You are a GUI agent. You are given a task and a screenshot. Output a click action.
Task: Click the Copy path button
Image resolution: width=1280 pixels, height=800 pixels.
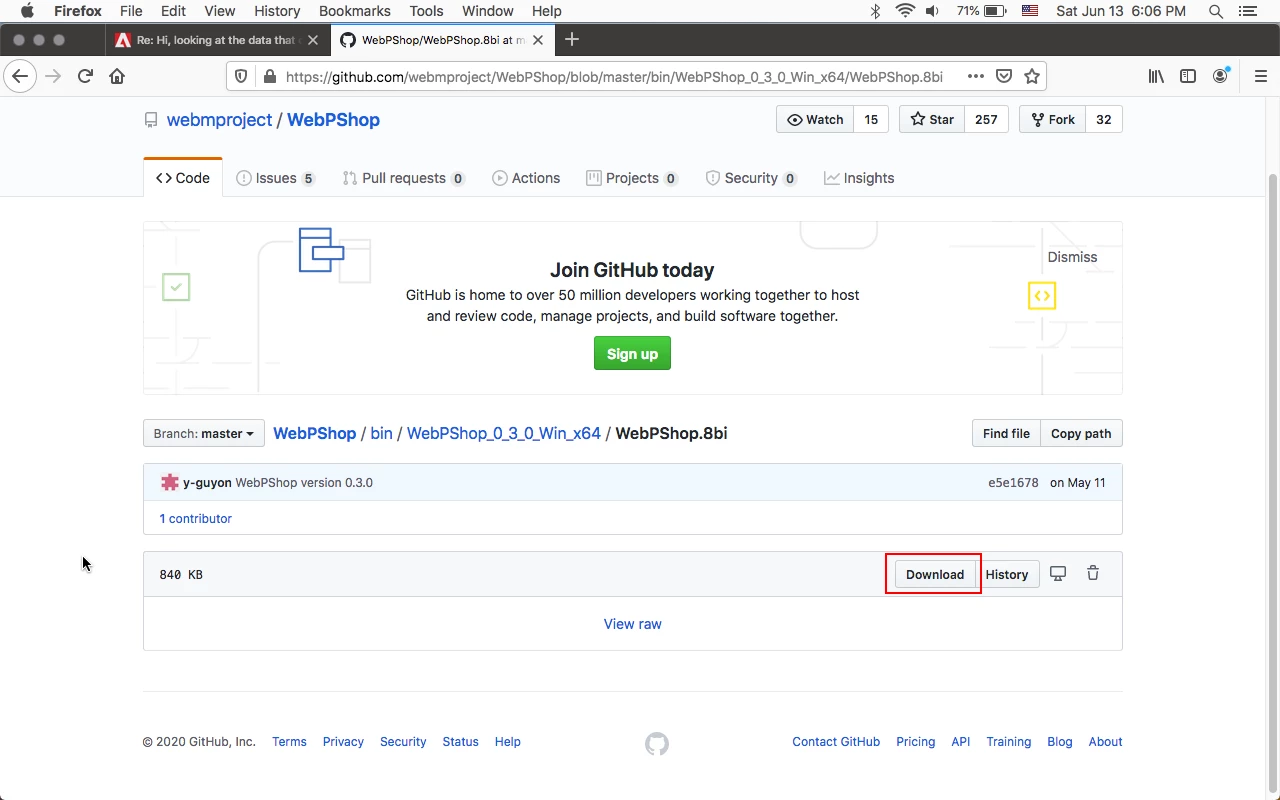(1081, 433)
